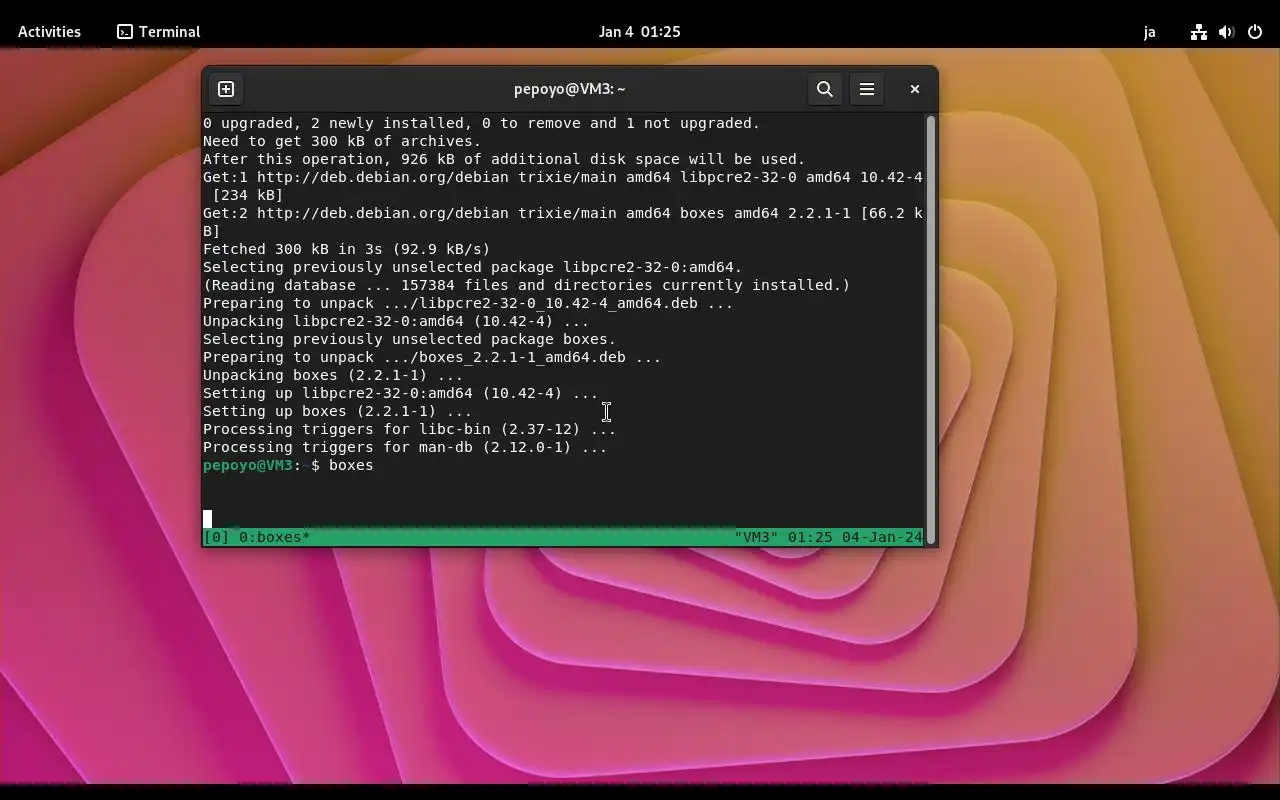
Task: Click "Processing triggers for libc-bin" line
Action: (x=410, y=430)
